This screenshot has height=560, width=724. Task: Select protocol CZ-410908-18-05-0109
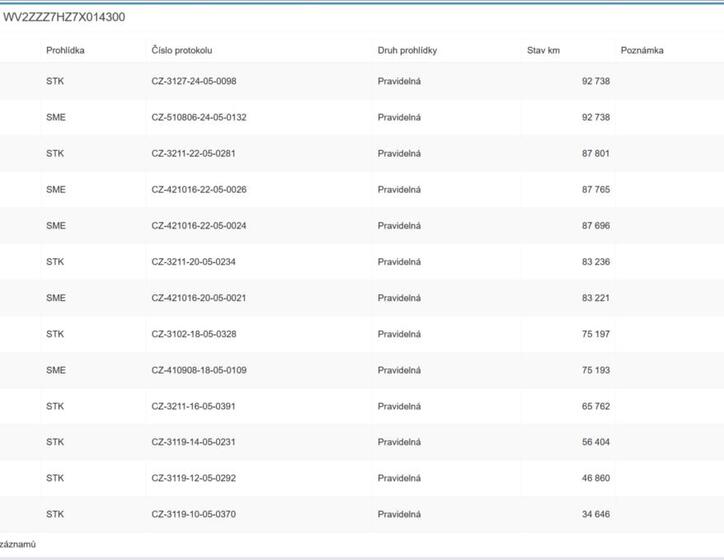(199, 370)
